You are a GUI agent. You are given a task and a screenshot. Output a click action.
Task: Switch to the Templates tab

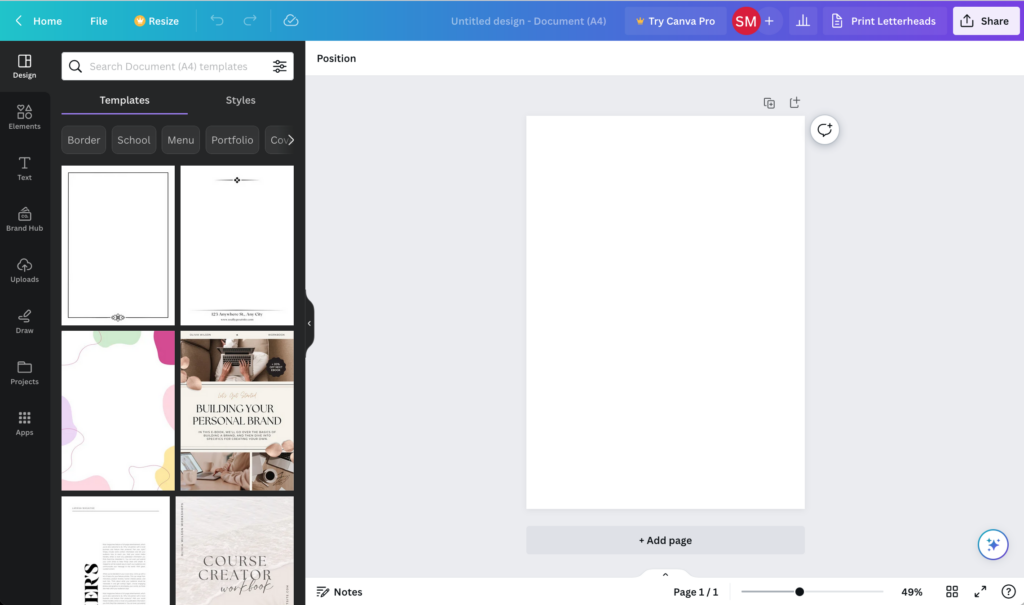124,100
